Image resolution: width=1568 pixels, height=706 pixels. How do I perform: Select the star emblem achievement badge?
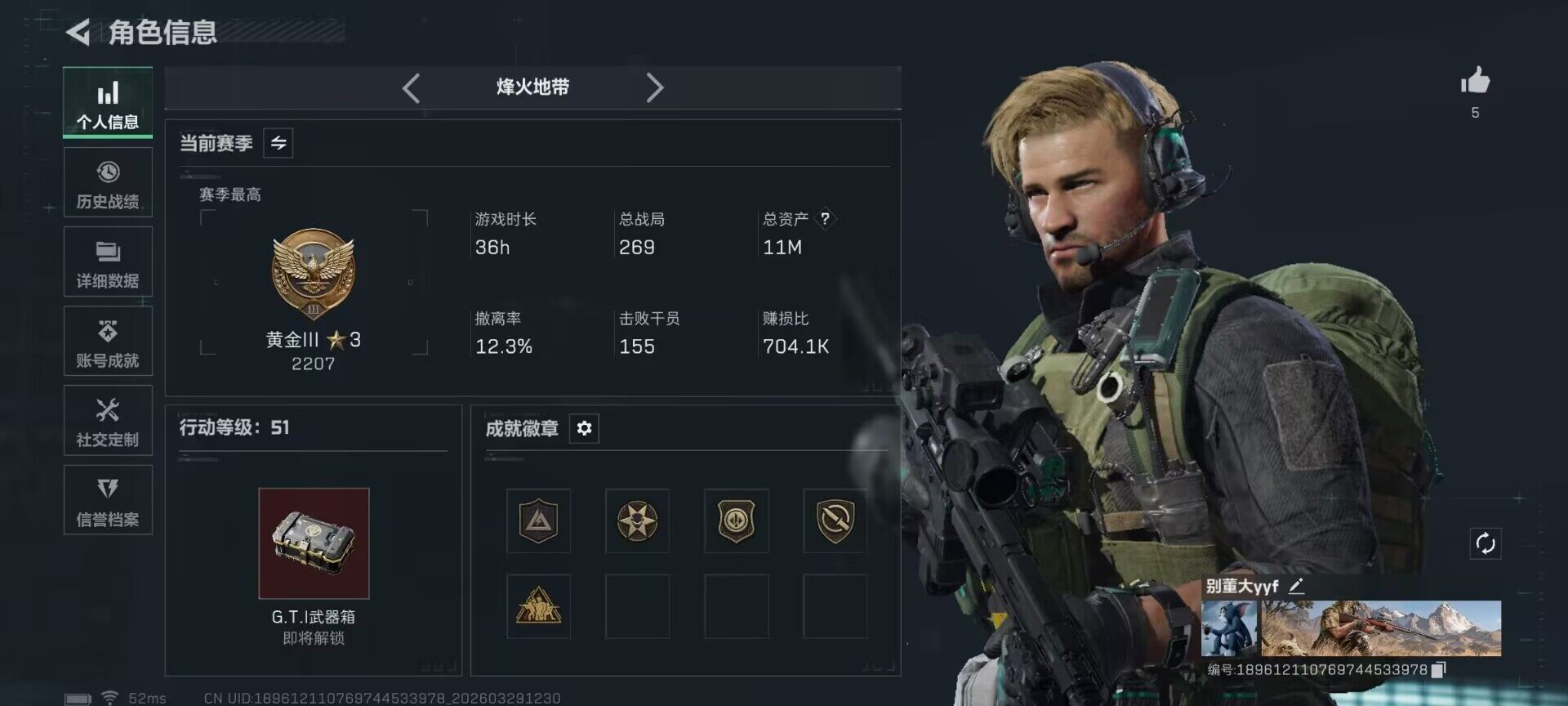(637, 521)
